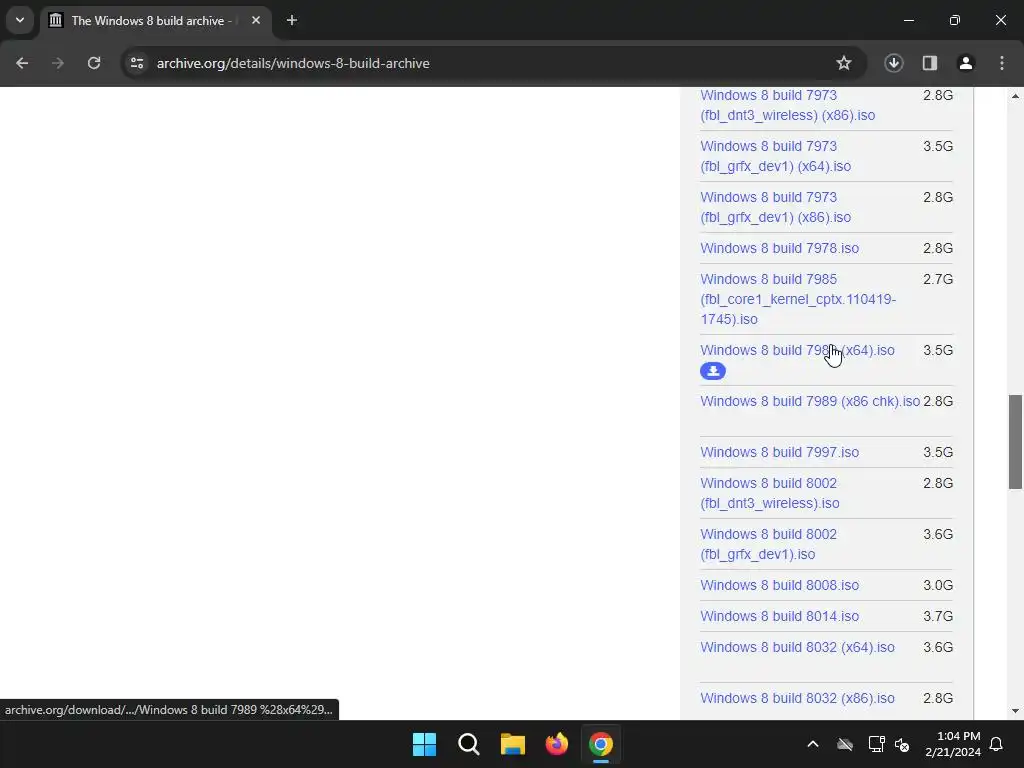Open Windows 8 build 8008.iso link
1024x768 pixels.
(779, 585)
